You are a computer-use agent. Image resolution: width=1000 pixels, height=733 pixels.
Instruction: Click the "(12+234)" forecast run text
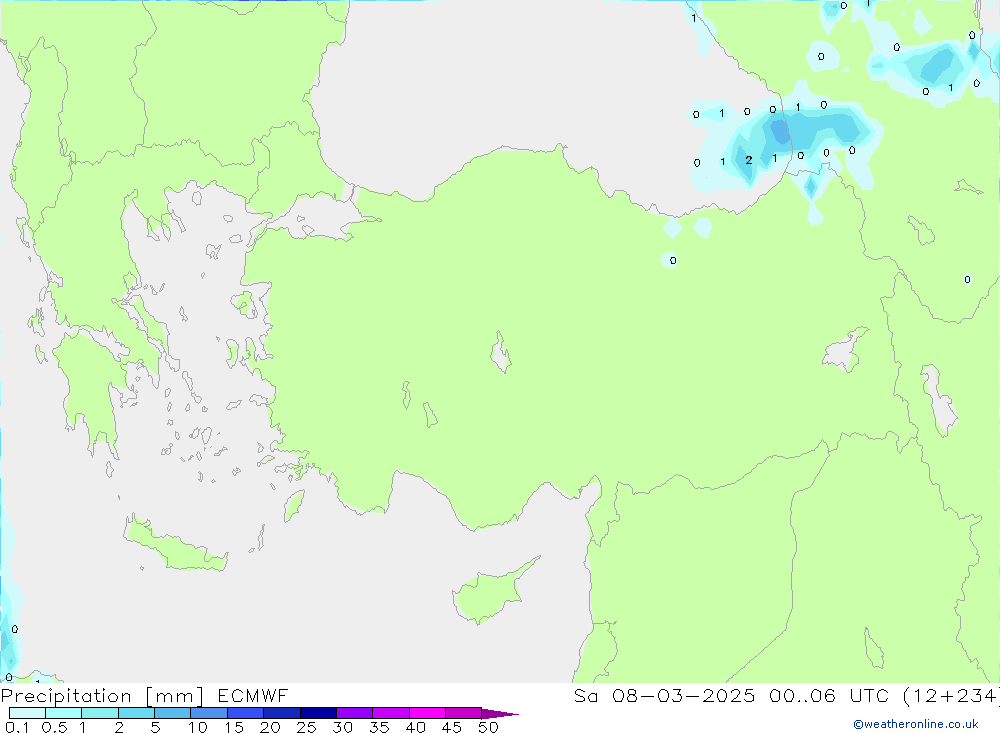[x=951, y=696]
